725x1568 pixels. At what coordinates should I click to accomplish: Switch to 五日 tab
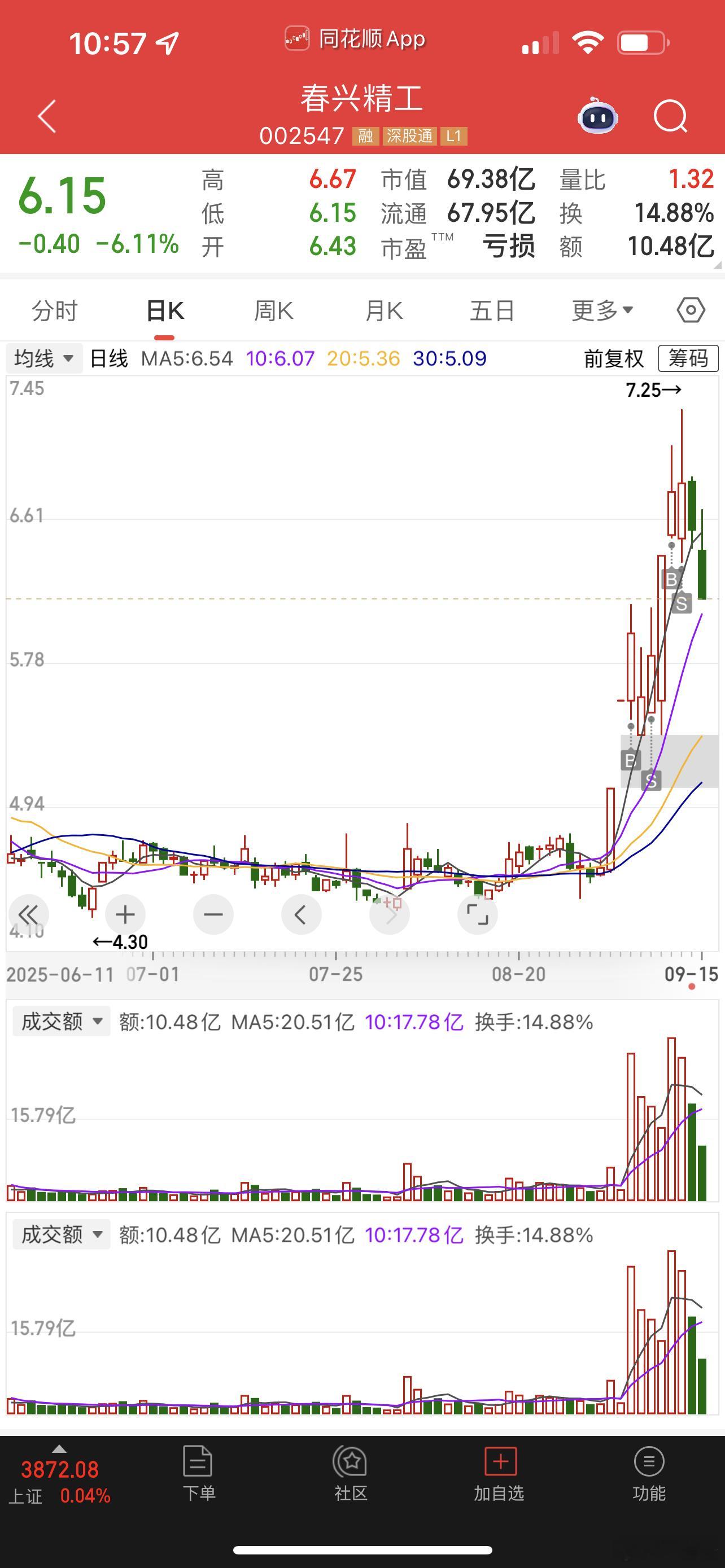coord(492,310)
